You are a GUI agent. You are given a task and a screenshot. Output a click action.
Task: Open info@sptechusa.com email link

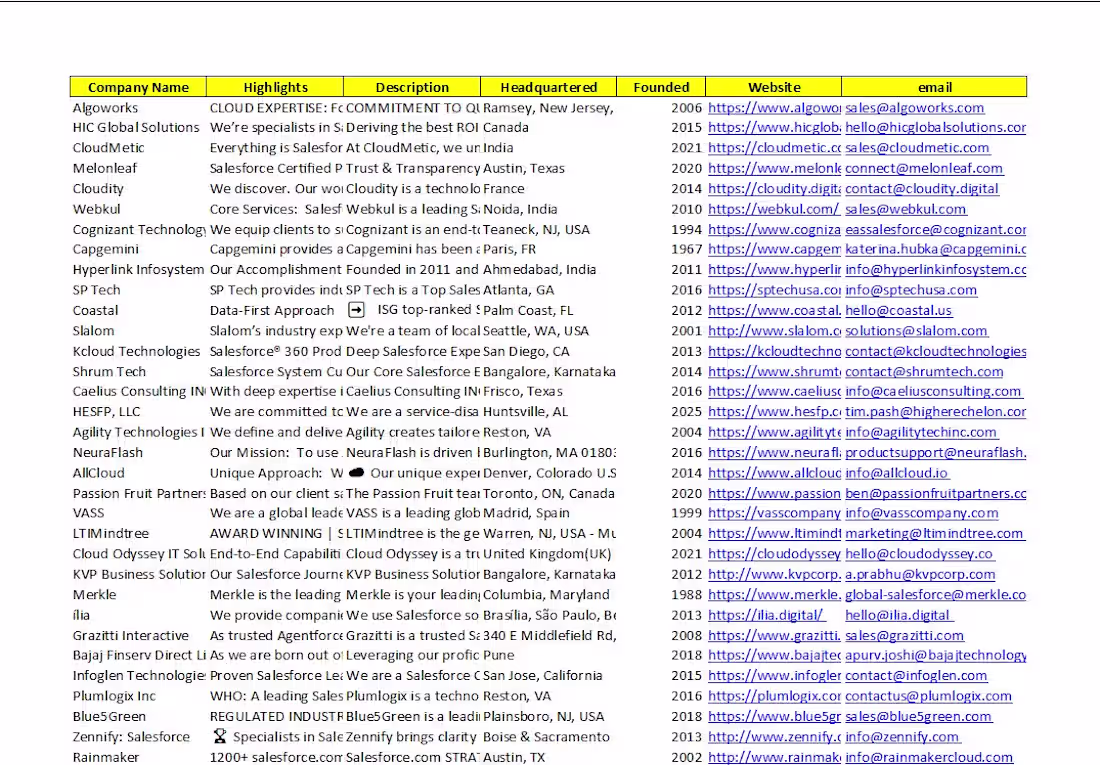911,290
